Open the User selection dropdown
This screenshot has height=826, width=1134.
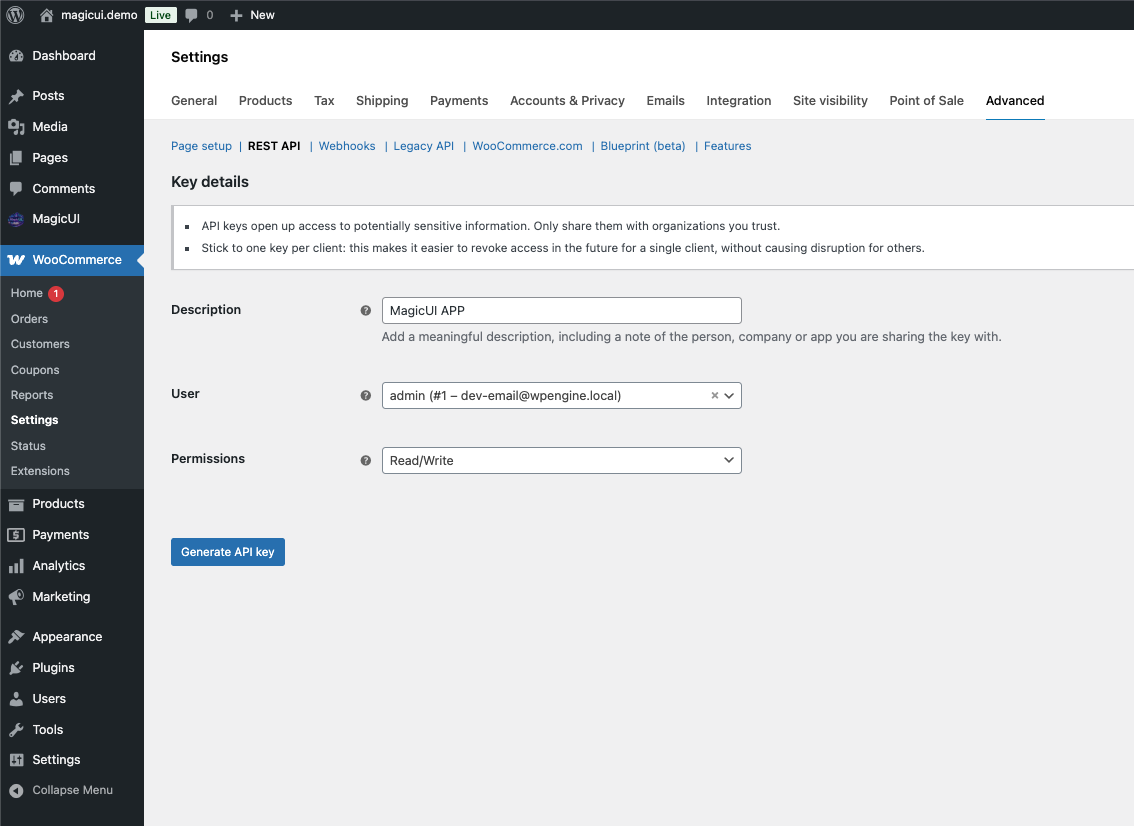pyautogui.click(x=550, y=396)
